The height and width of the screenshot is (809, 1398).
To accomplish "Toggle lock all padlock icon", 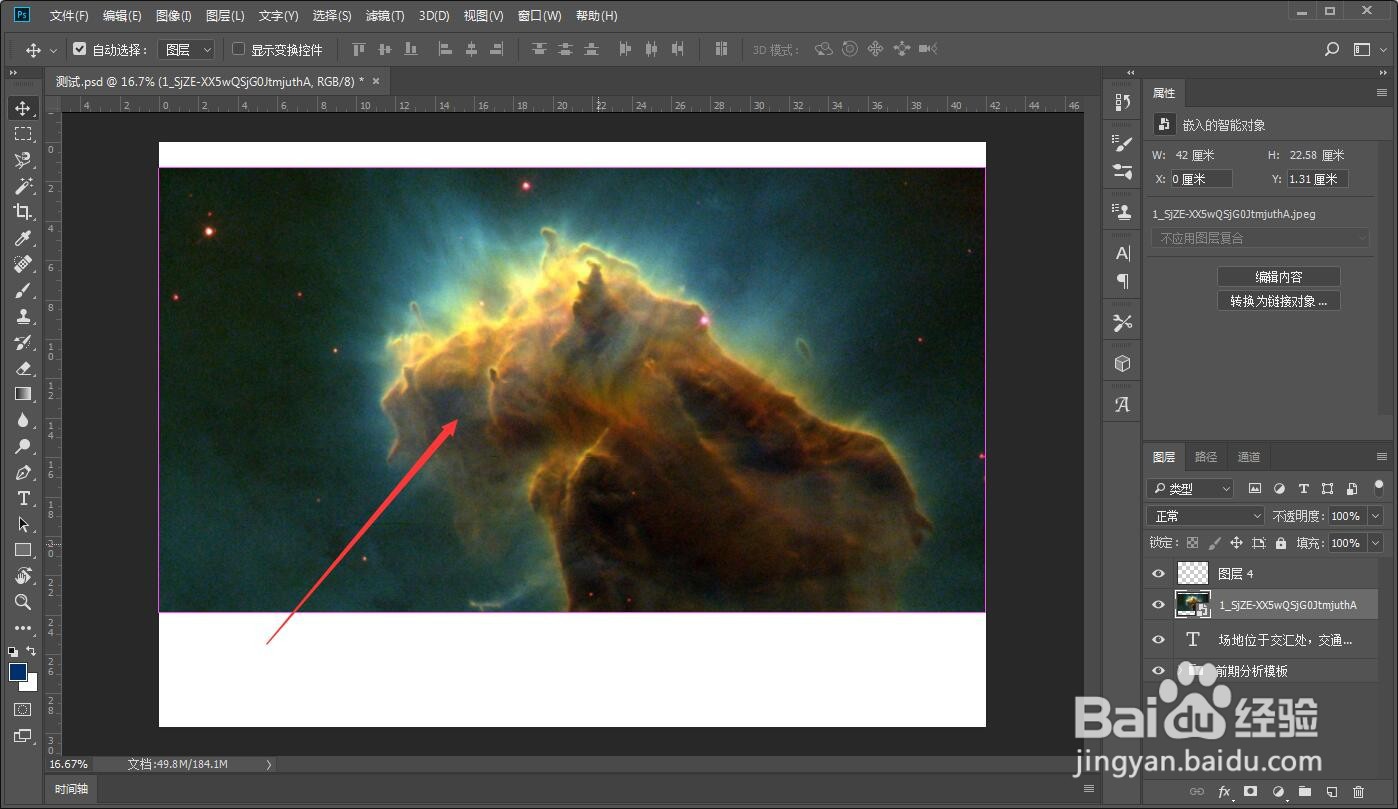I will click(x=1281, y=543).
